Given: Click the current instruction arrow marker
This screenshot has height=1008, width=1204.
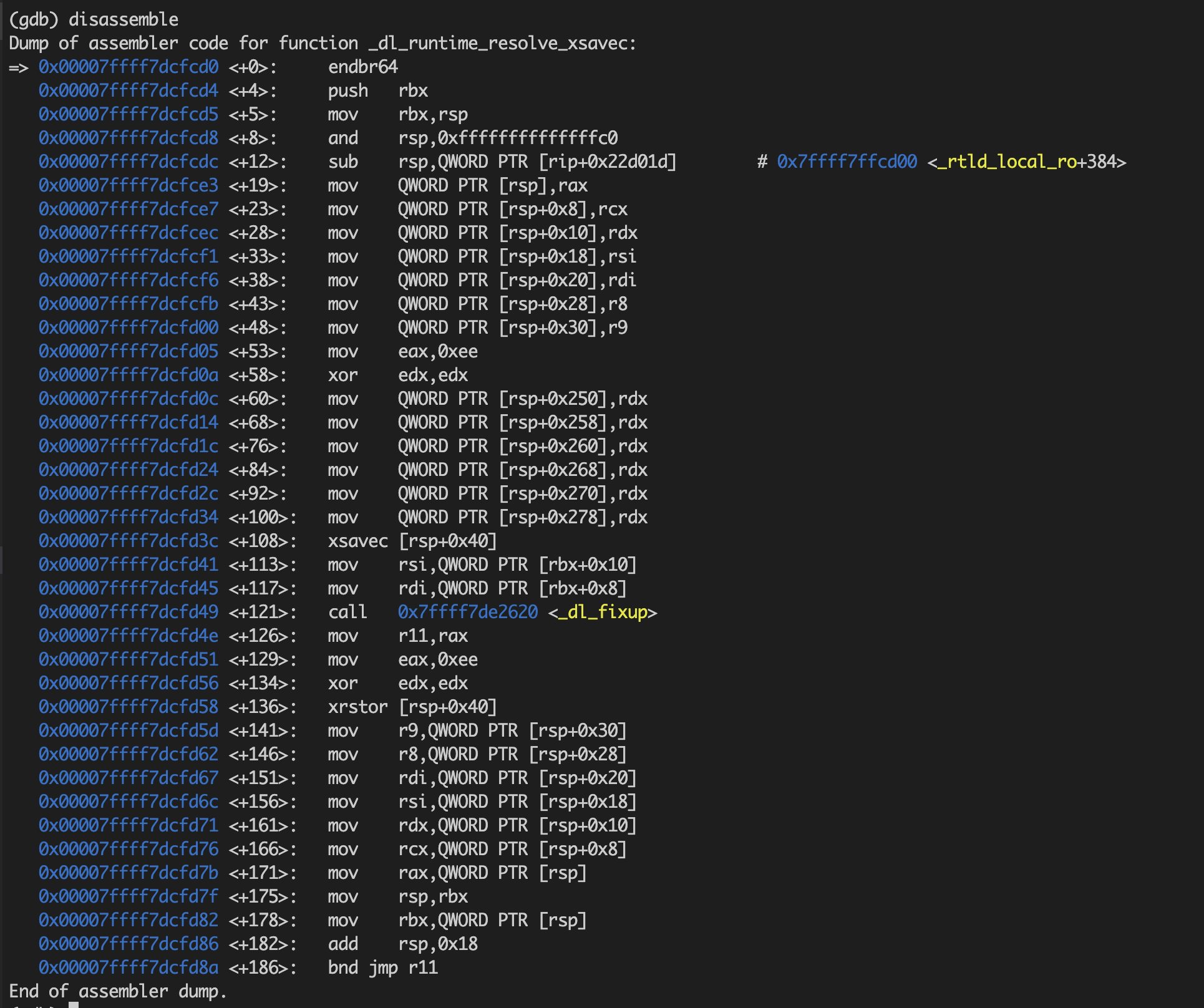Looking at the screenshot, I should coord(19,67).
